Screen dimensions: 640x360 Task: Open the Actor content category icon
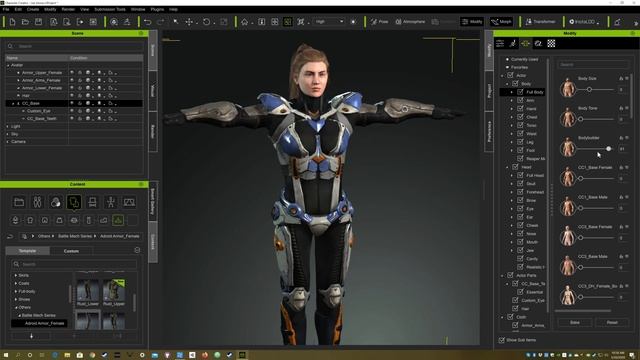[x=37, y=202]
